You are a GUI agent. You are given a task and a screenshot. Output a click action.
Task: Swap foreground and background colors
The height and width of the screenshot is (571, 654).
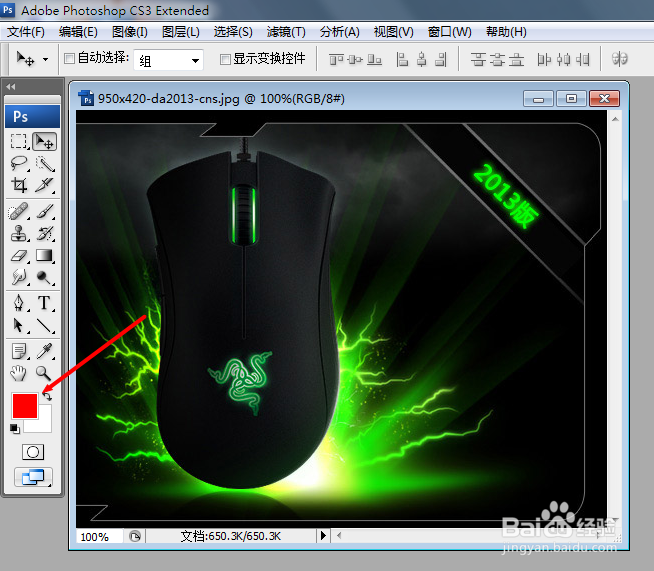(x=47, y=396)
